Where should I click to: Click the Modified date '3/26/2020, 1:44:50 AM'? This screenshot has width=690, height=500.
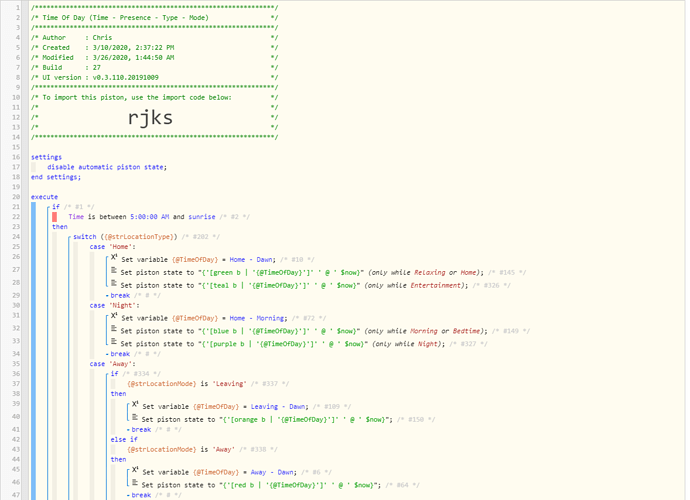(133, 58)
